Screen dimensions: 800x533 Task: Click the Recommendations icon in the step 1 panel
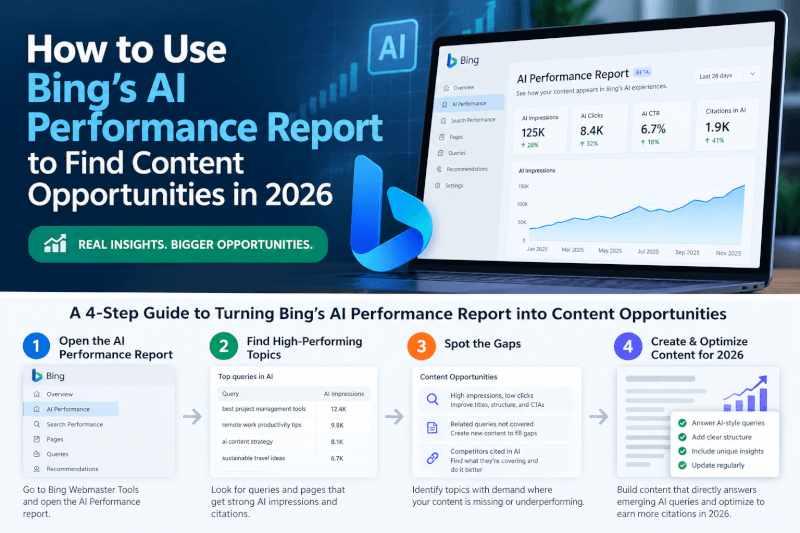tap(37, 469)
